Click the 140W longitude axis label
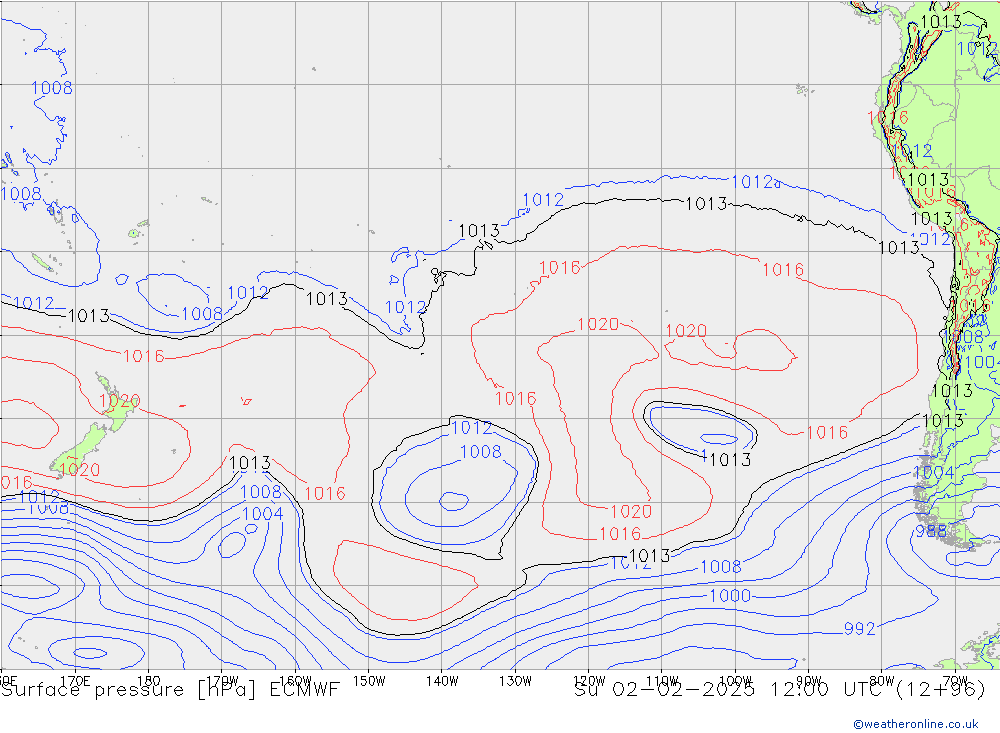 [x=441, y=680]
